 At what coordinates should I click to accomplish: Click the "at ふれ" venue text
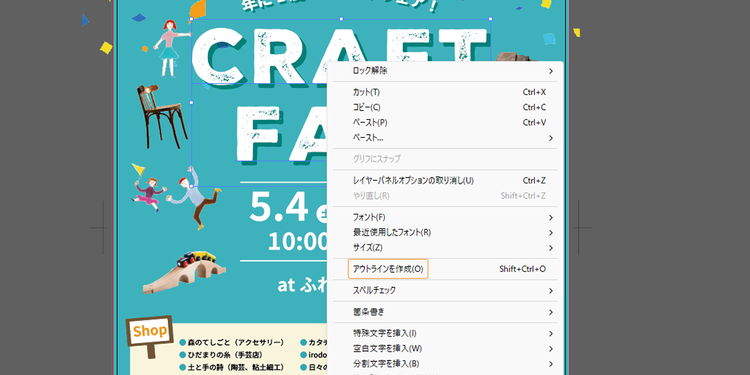[x=302, y=285]
